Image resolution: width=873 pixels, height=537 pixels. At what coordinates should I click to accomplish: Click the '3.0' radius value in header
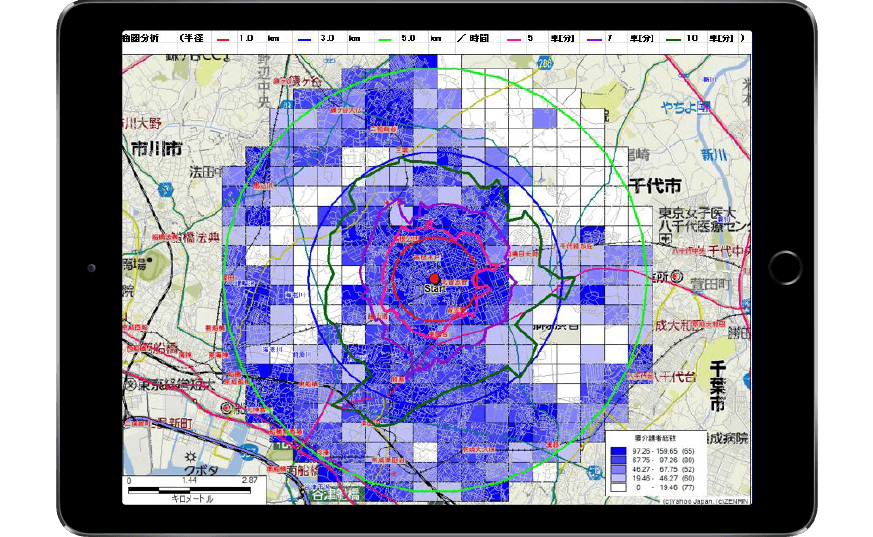pos(327,38)
